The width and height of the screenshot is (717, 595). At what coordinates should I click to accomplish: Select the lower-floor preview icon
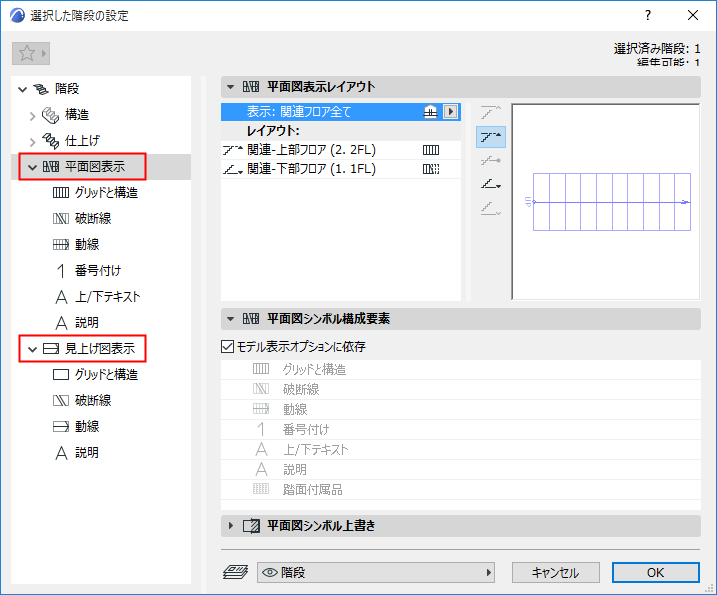pos(491,184)
